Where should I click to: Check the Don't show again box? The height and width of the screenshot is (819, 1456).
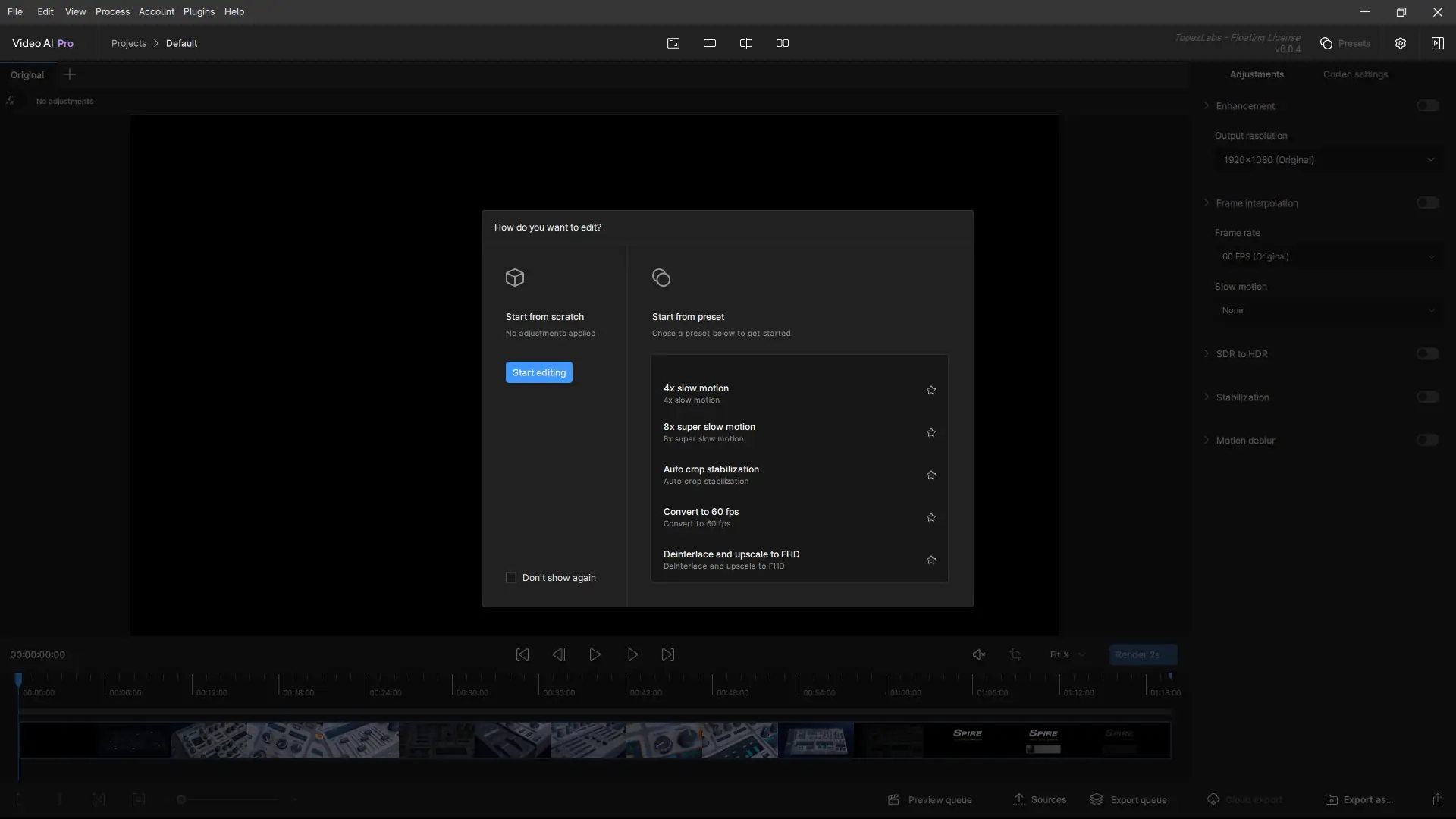[x=511, y=578]
